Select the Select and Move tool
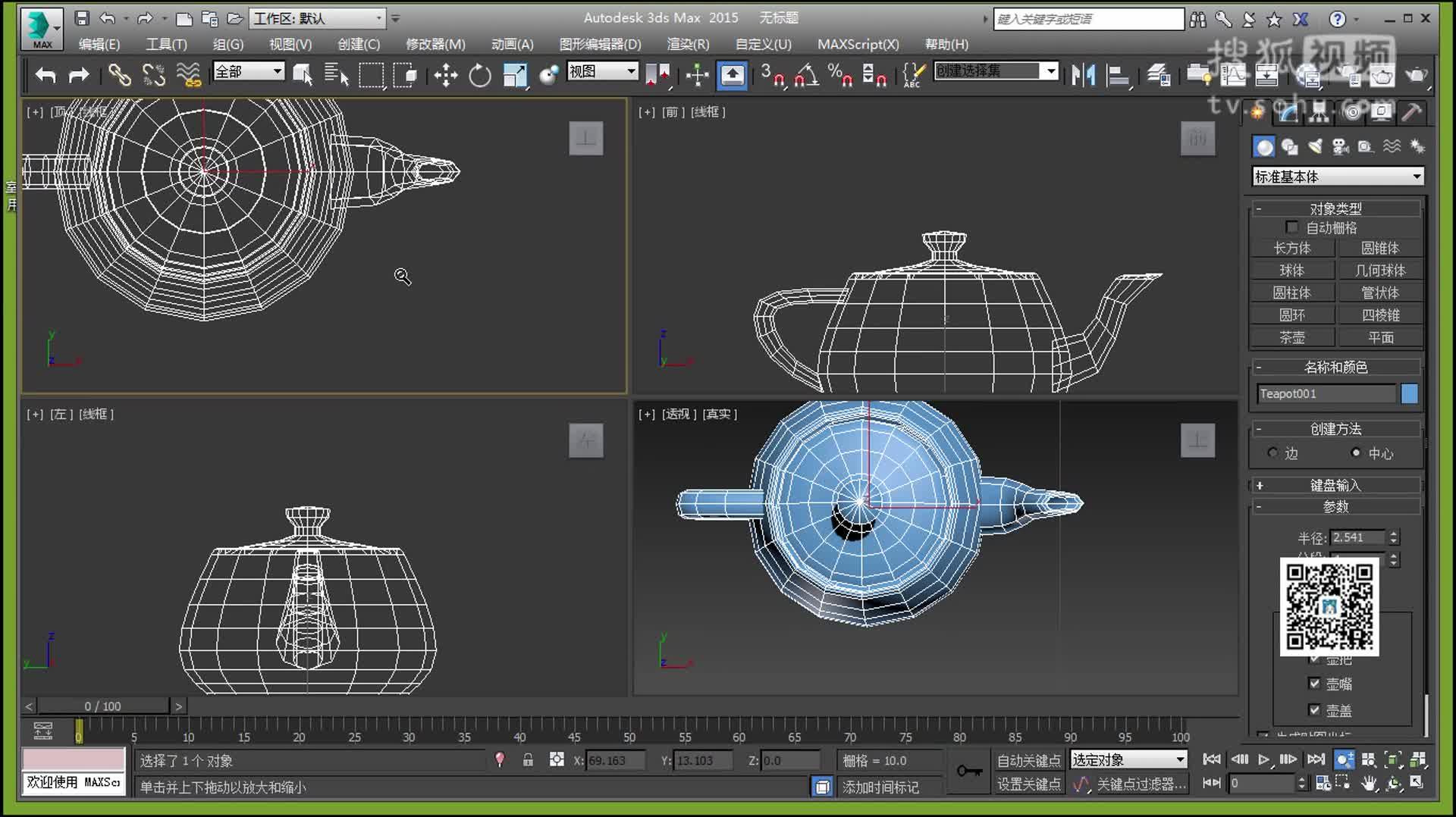The width and height of the screenshot is (1456, 817). pyautogui.click(x=446, y=75)
